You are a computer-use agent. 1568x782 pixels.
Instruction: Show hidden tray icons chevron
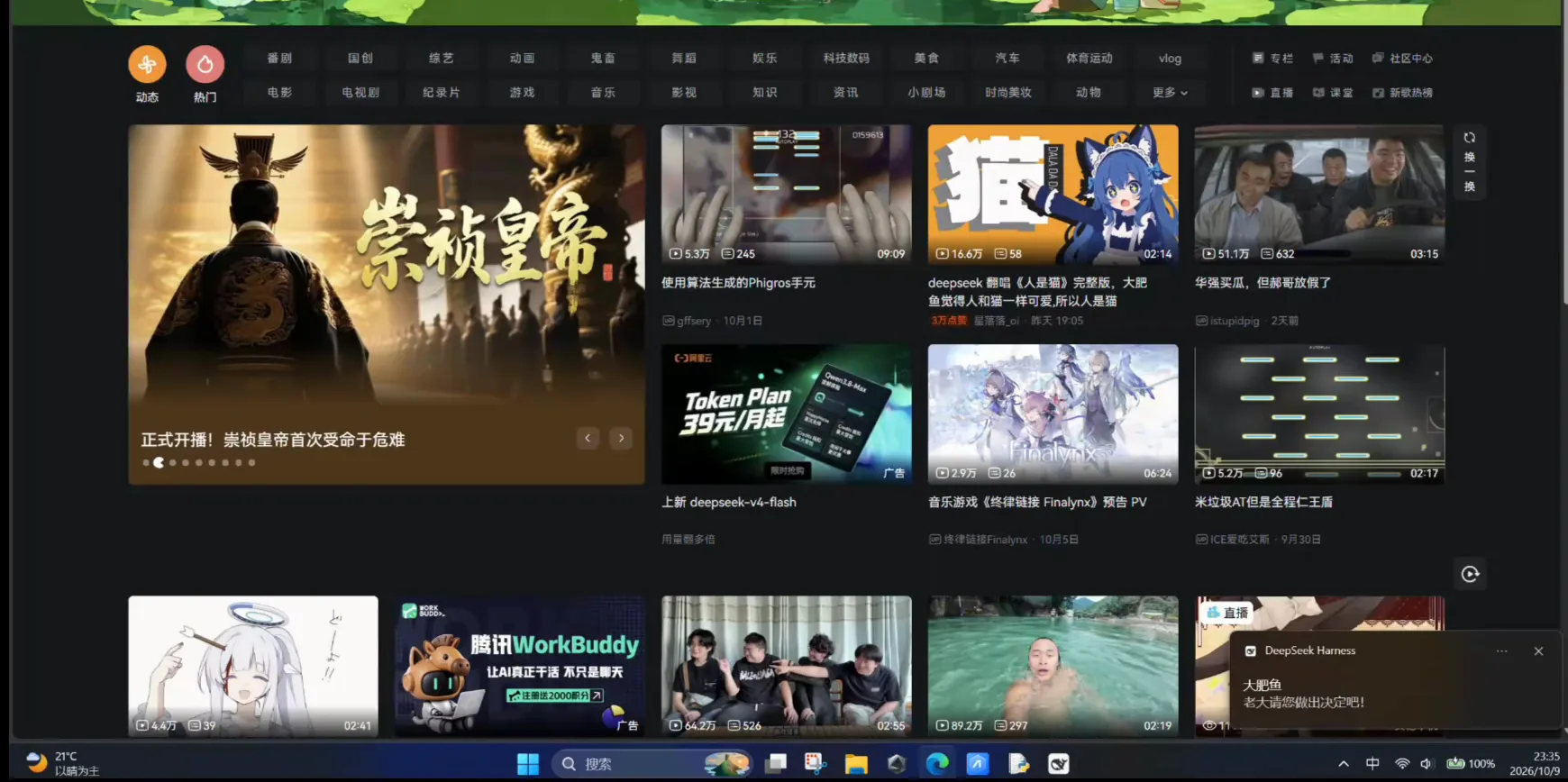tap(1344, 764)
